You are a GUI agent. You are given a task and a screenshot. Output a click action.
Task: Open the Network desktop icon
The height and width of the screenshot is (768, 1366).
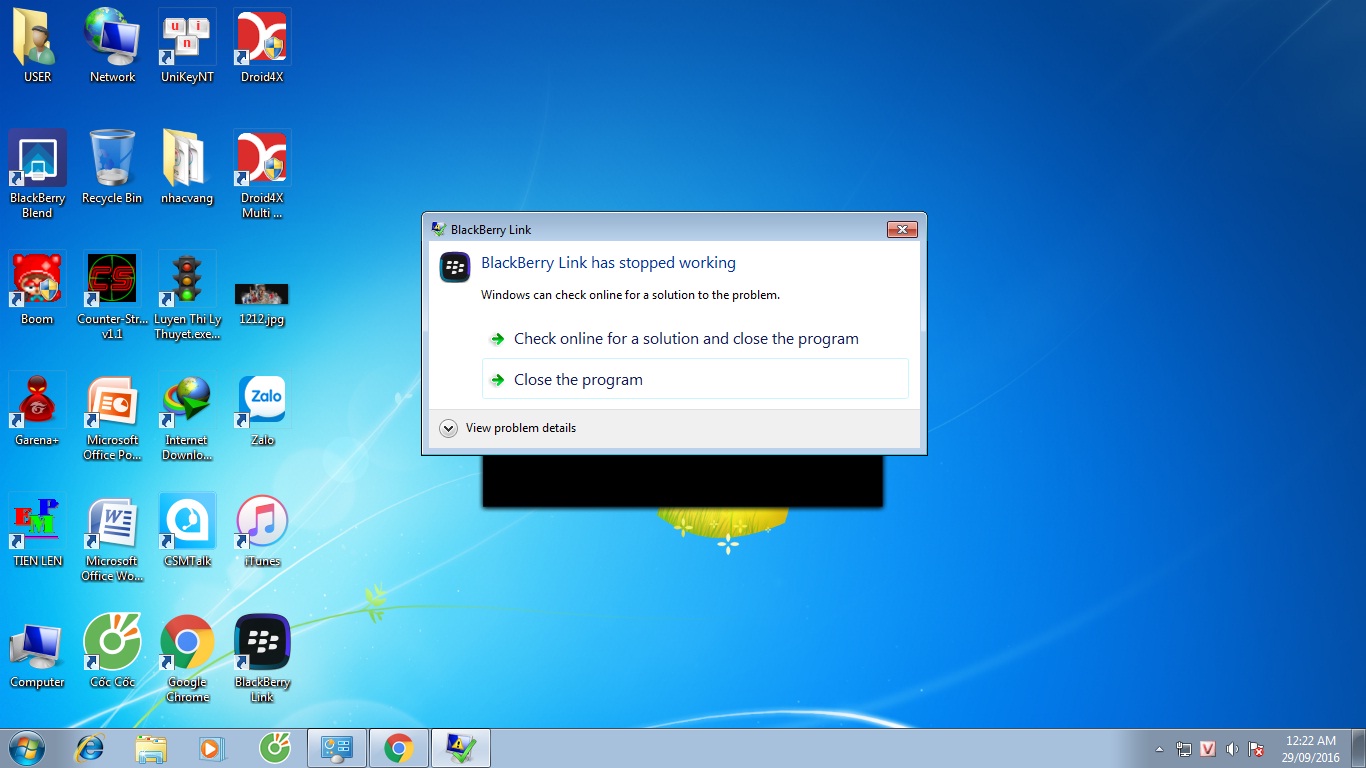(x=112, y=46)
